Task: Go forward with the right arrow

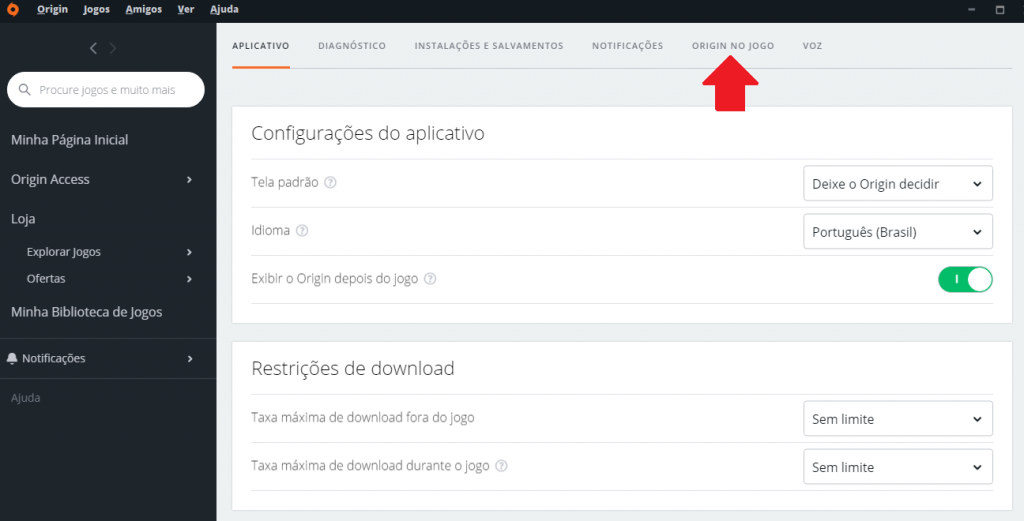Action: pos(113,48)
